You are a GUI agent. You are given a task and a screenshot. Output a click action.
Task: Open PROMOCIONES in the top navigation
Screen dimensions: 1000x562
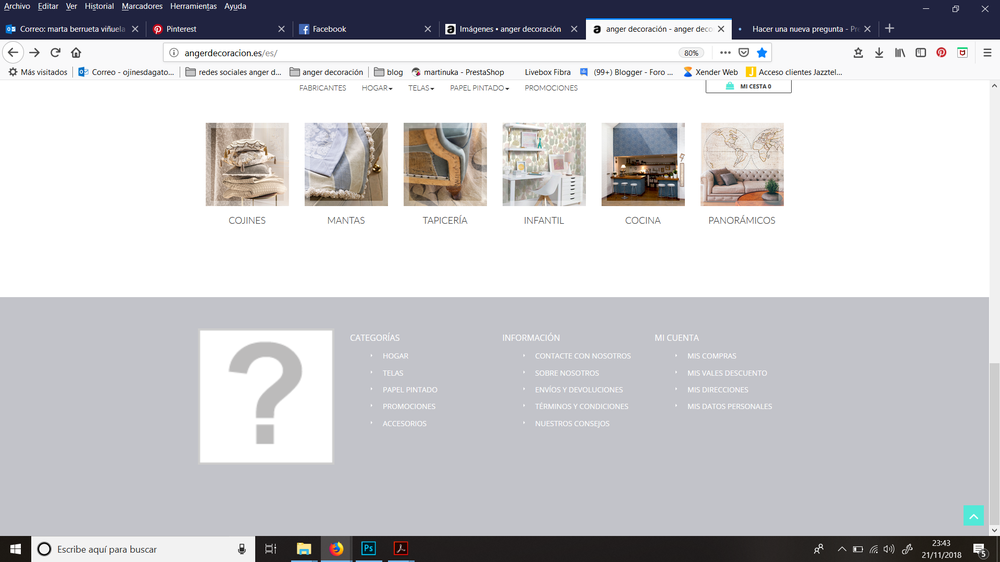(551, 88)
